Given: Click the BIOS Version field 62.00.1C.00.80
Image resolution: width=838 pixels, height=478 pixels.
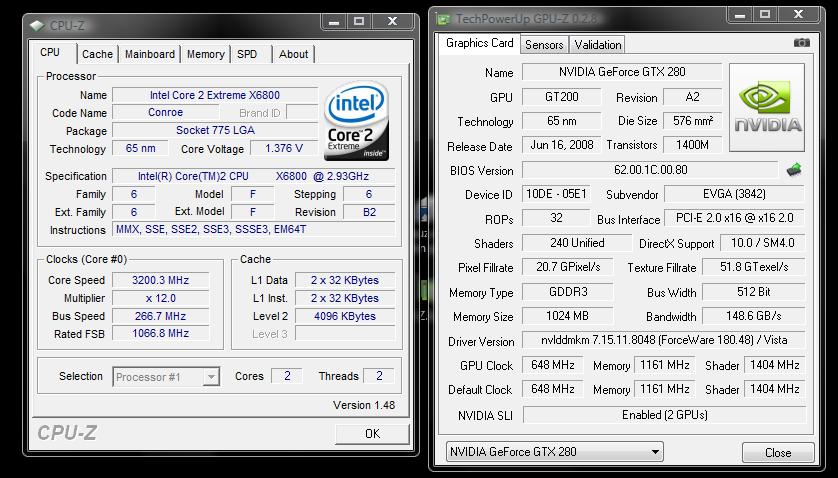Looking at the screenshot, I should point(650,170).
